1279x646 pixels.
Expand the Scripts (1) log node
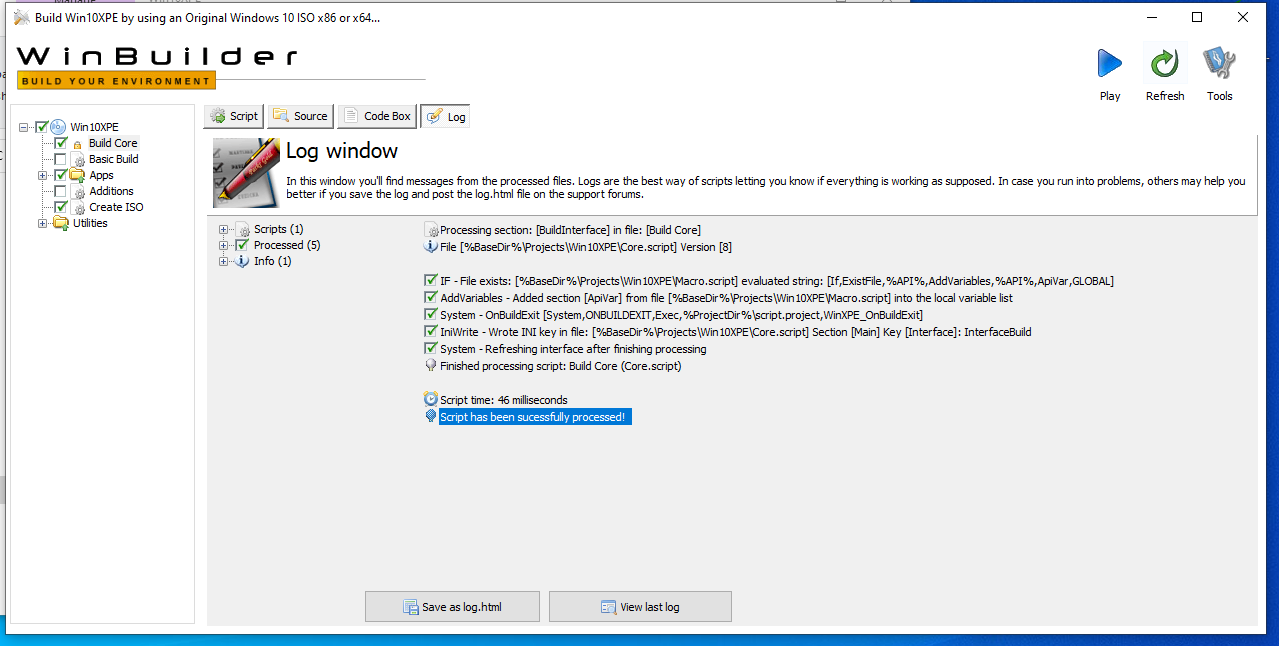pos(224,230)
